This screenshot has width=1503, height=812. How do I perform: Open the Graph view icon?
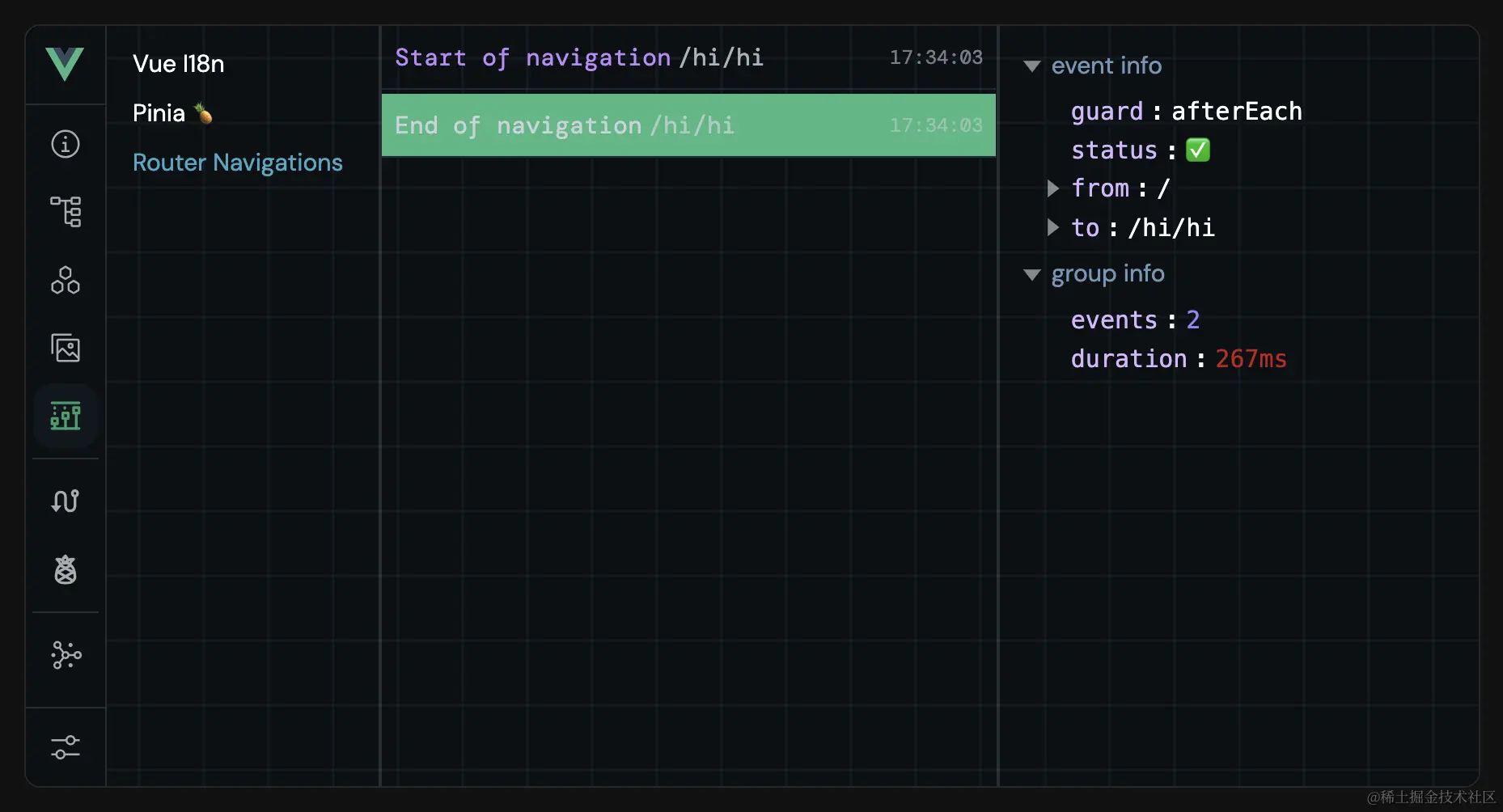65,656
